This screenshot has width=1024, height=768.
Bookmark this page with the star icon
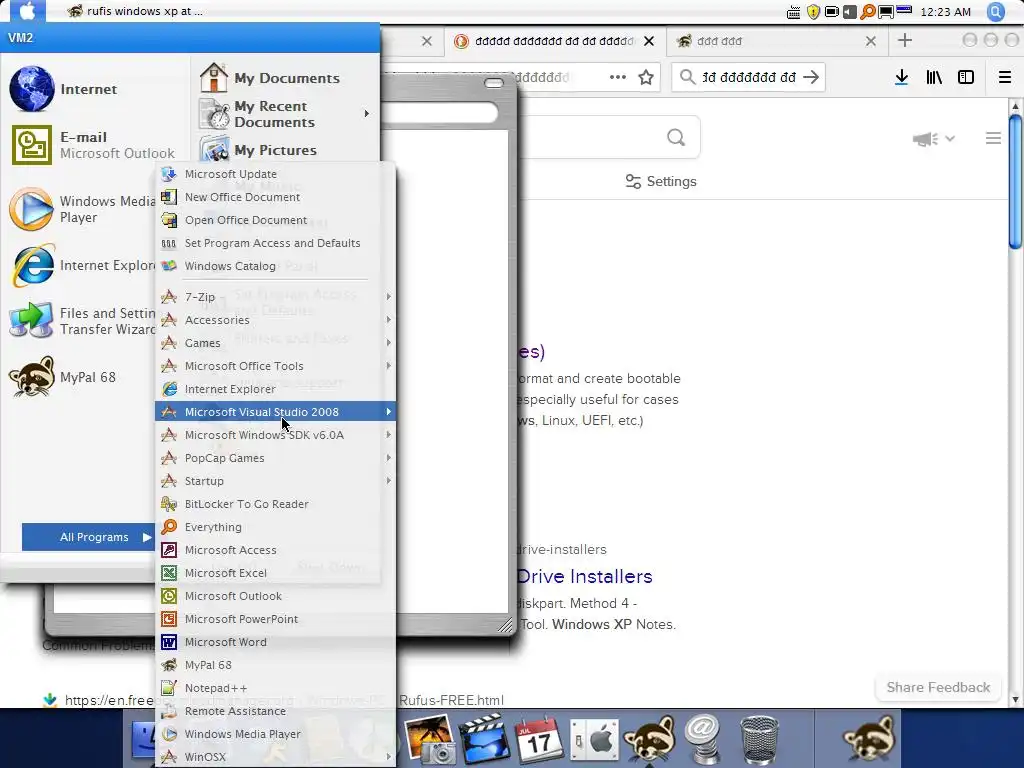tap(646, 77)
